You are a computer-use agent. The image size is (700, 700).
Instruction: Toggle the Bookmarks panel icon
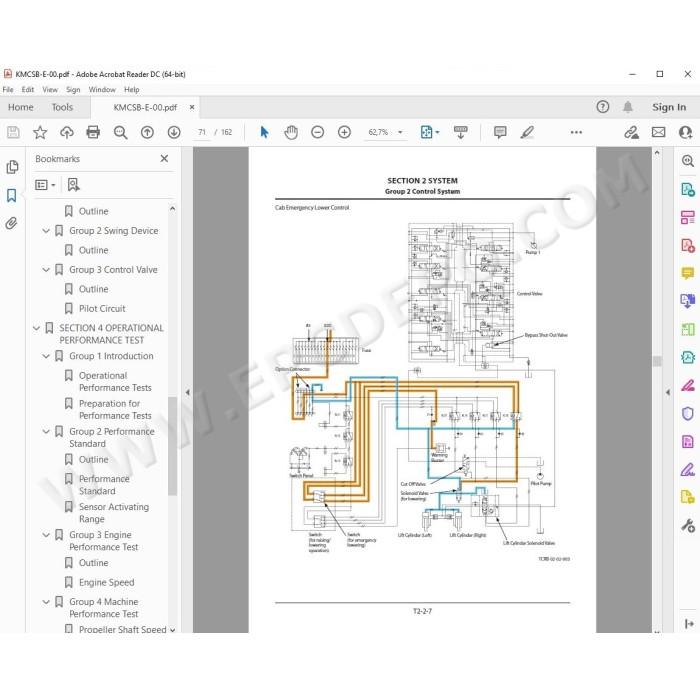12,195
